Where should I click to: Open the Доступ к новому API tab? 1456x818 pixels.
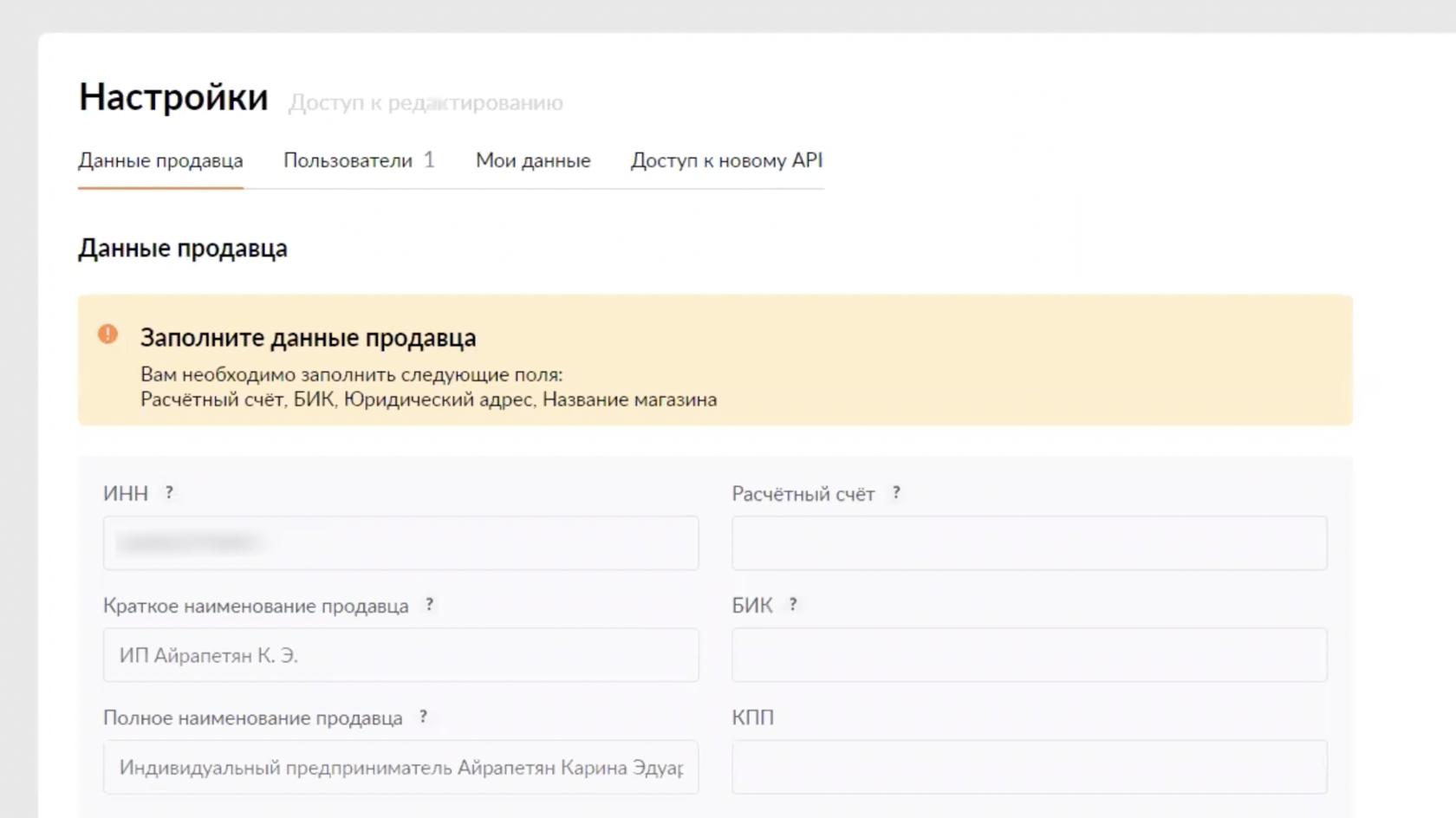[726, 160]
